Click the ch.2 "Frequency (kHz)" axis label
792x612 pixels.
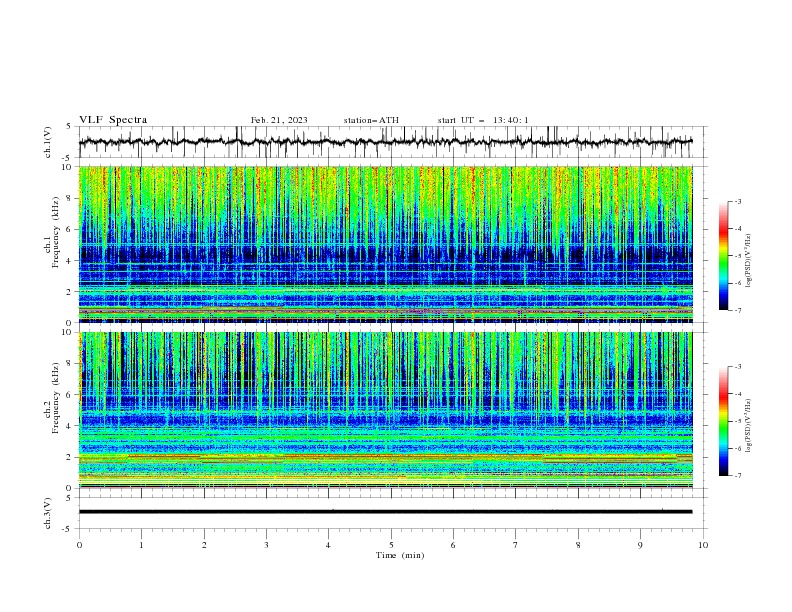coord(56,398)
